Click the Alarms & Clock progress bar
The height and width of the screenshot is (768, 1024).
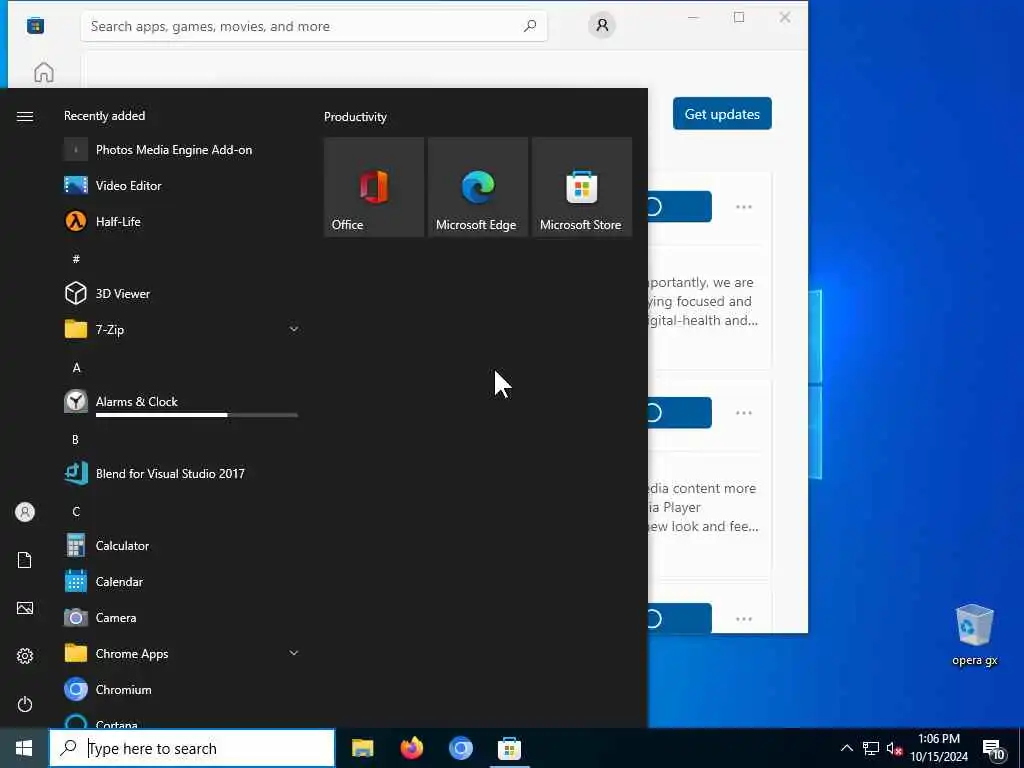point(197,415)
